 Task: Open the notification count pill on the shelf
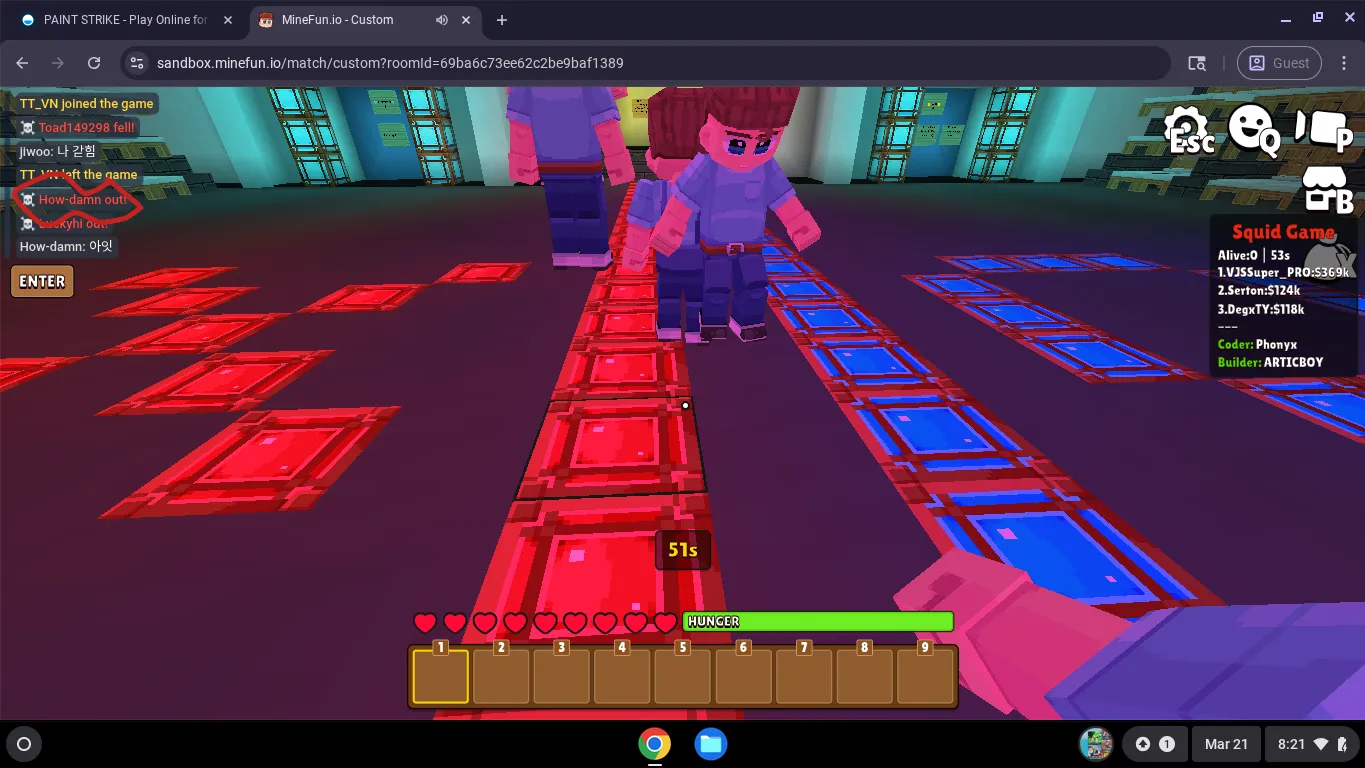(x=1154, y=744)
